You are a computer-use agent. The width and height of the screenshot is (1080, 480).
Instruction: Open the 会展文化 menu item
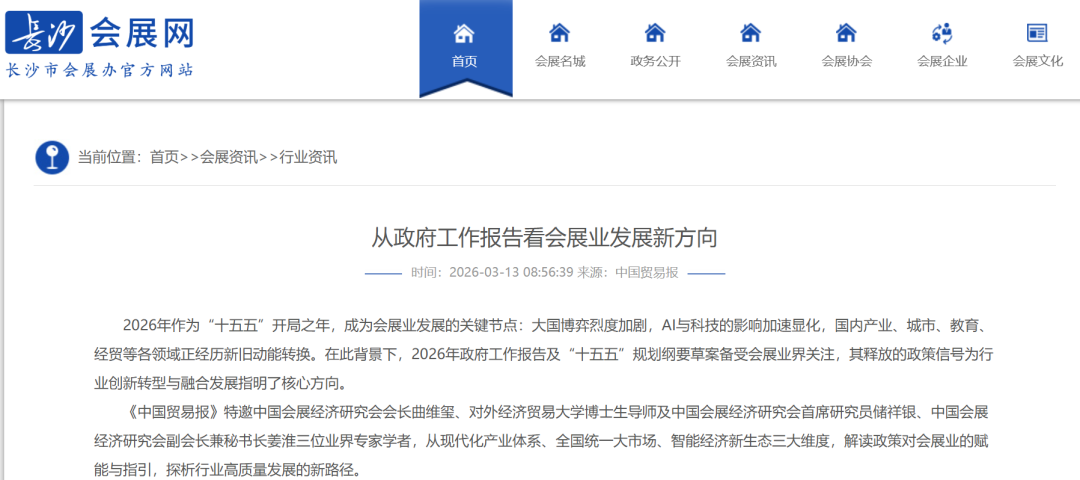click(1038, 61)
